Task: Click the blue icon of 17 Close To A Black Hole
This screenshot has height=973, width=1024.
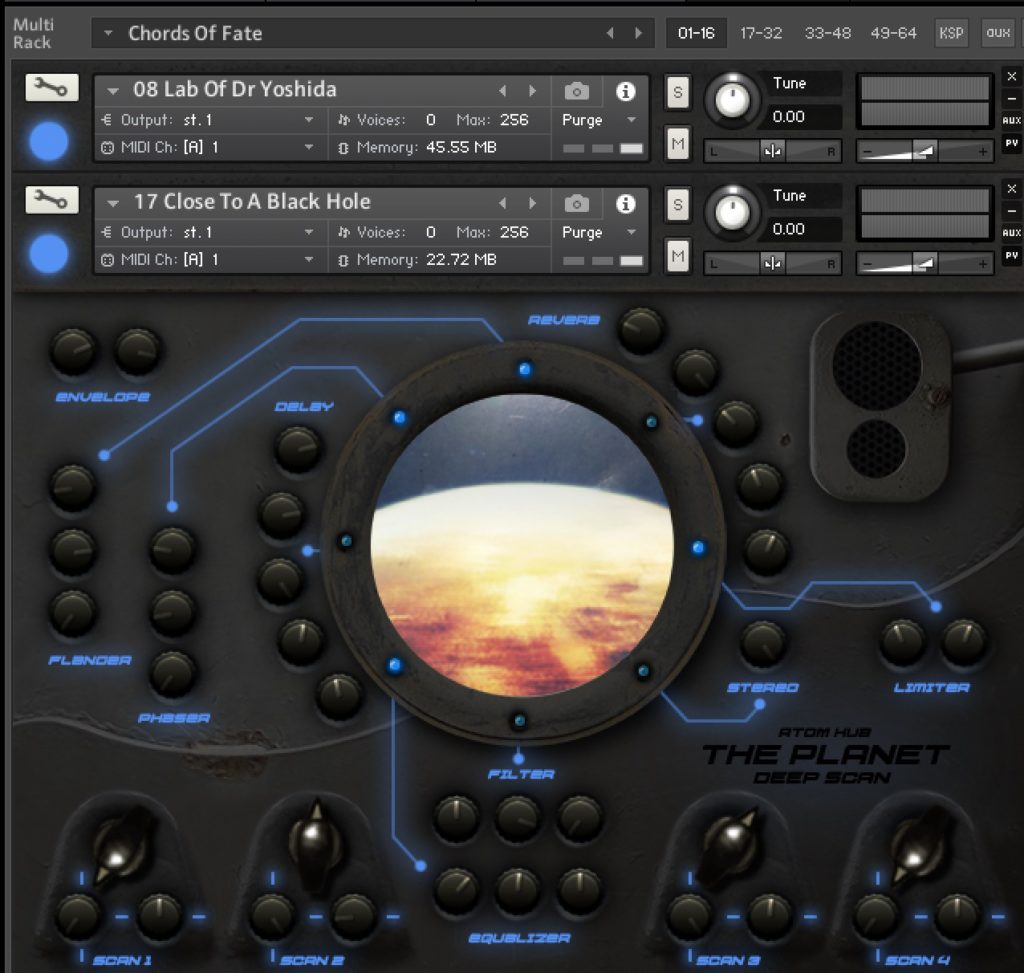Action: coord(49,253)
